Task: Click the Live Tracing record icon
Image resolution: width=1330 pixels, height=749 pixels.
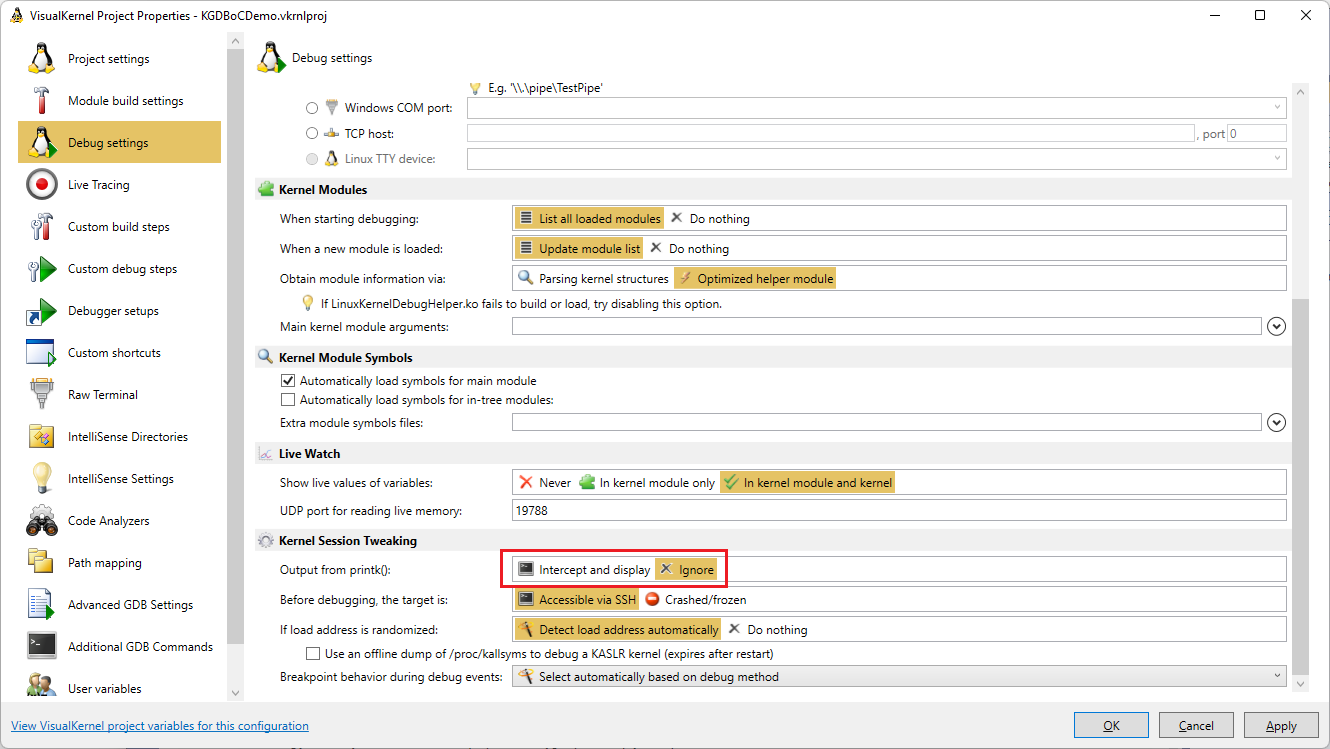Action: (x=41, y=185)
